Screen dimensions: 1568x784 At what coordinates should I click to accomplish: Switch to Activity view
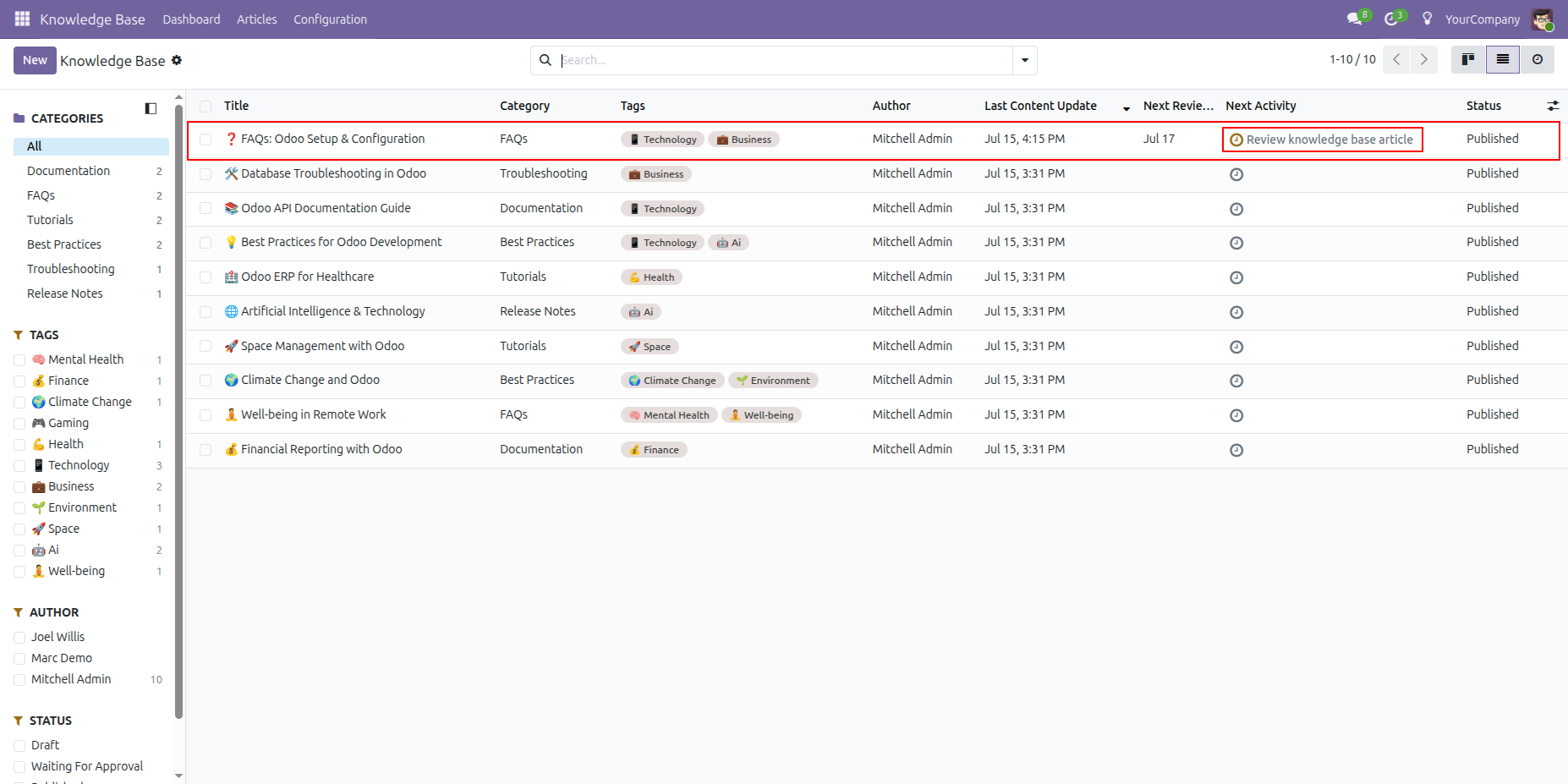tap(1538, 59)
